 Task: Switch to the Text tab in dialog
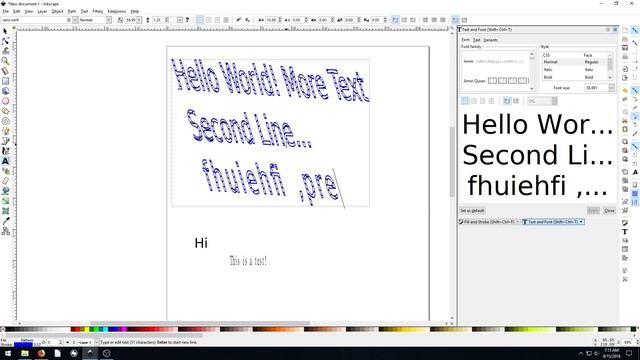tap(476, 40)
